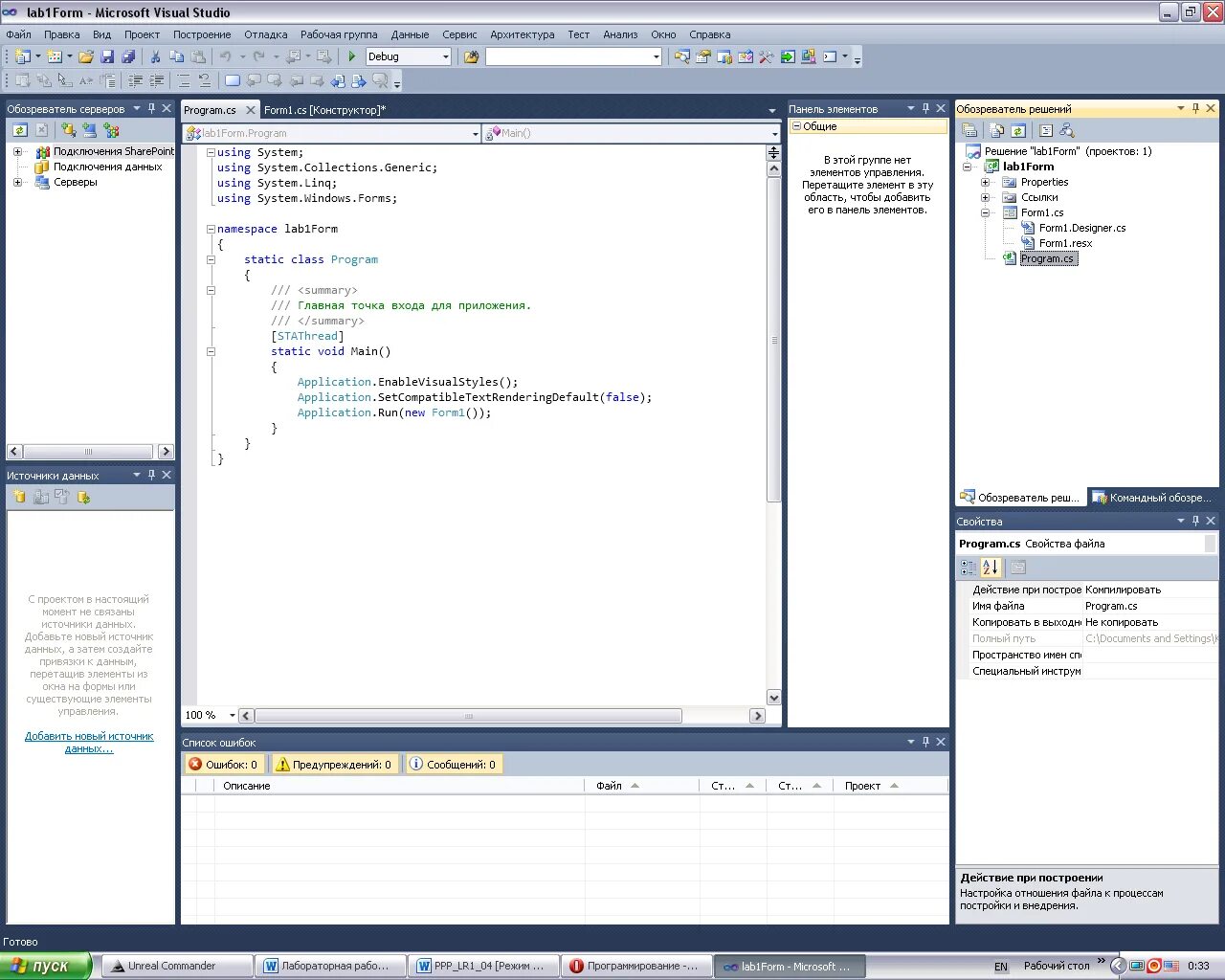Click the Properties icon in Solution Explorer
This screenshot has height=980, width=1225.
click(x=969, y=130)
